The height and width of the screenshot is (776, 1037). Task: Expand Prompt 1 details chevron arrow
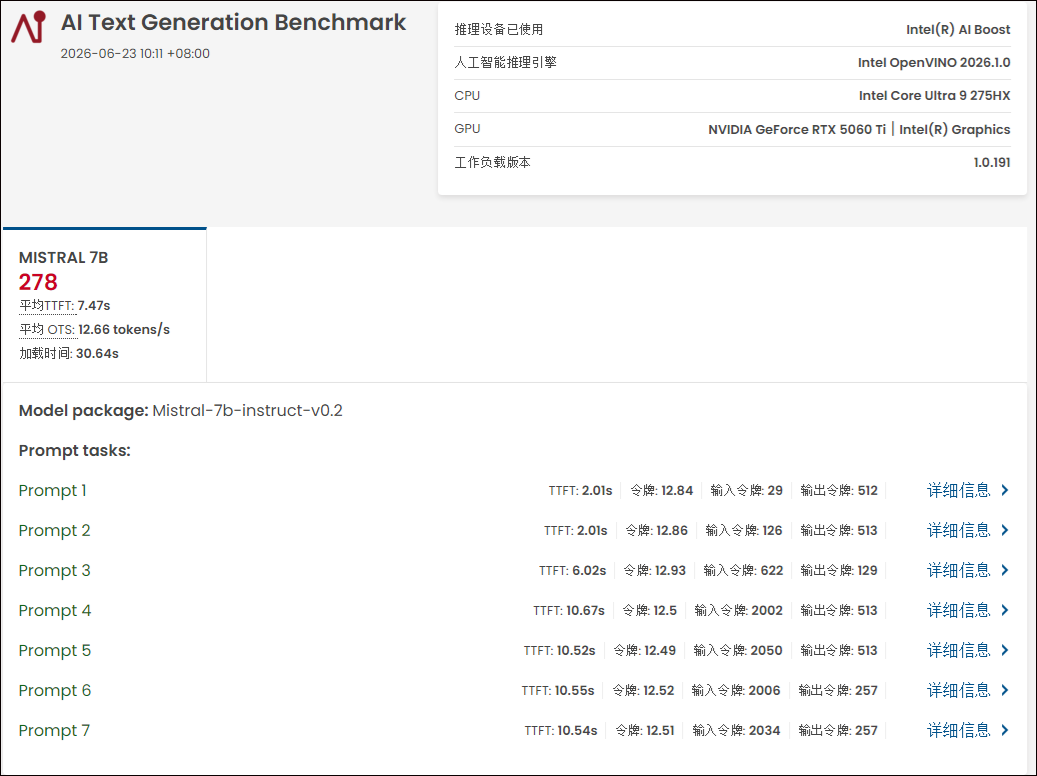(1005, 490)
